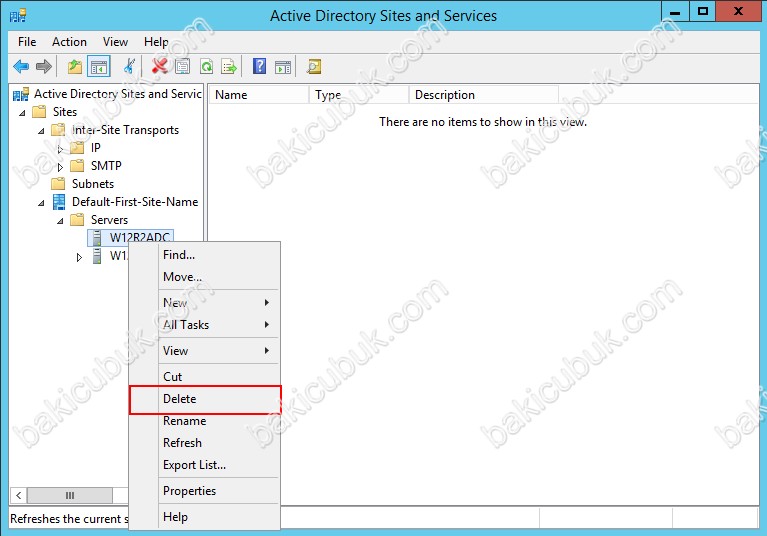Select the Sites label in the tree

click(65, 112)
